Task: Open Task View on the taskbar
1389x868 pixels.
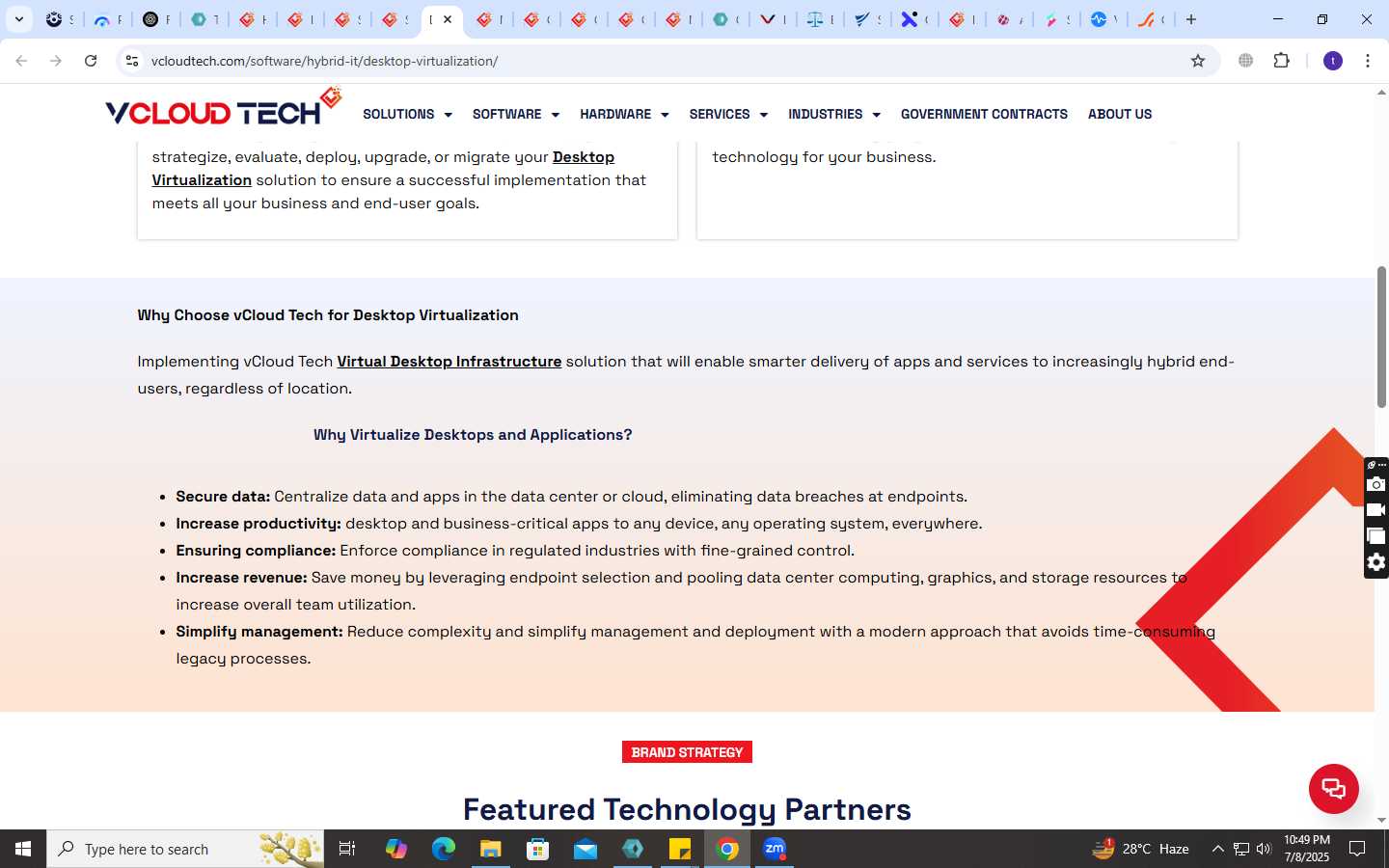Action: (347, 849)
